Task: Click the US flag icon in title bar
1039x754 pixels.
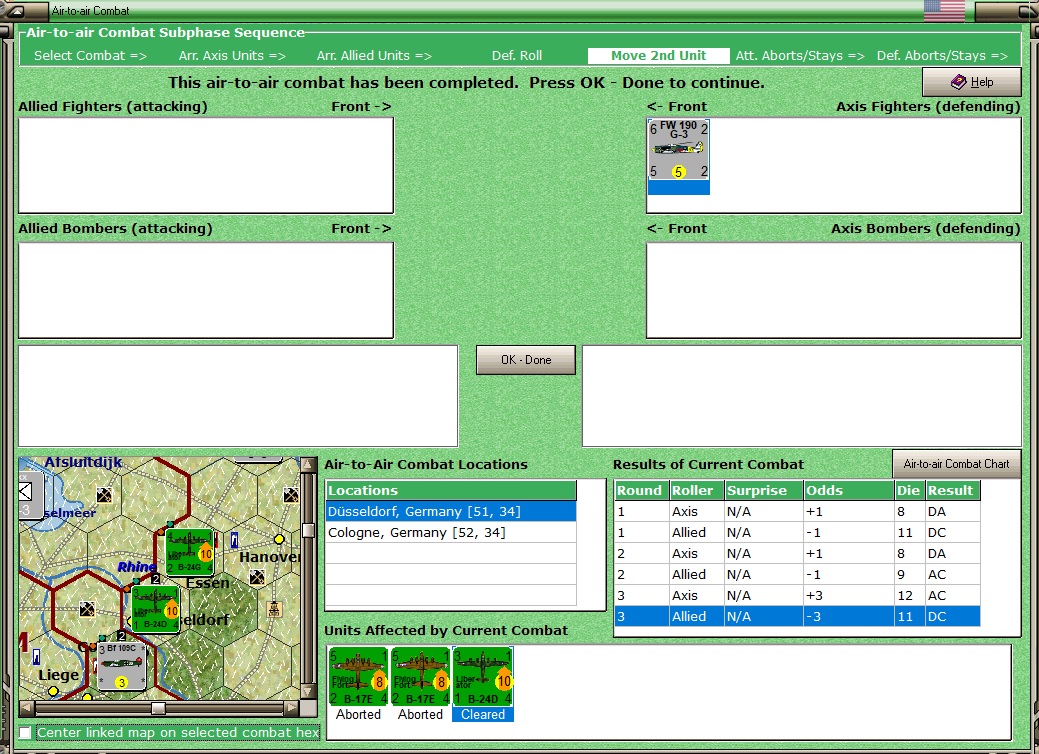Action: (x=944, y=11)
